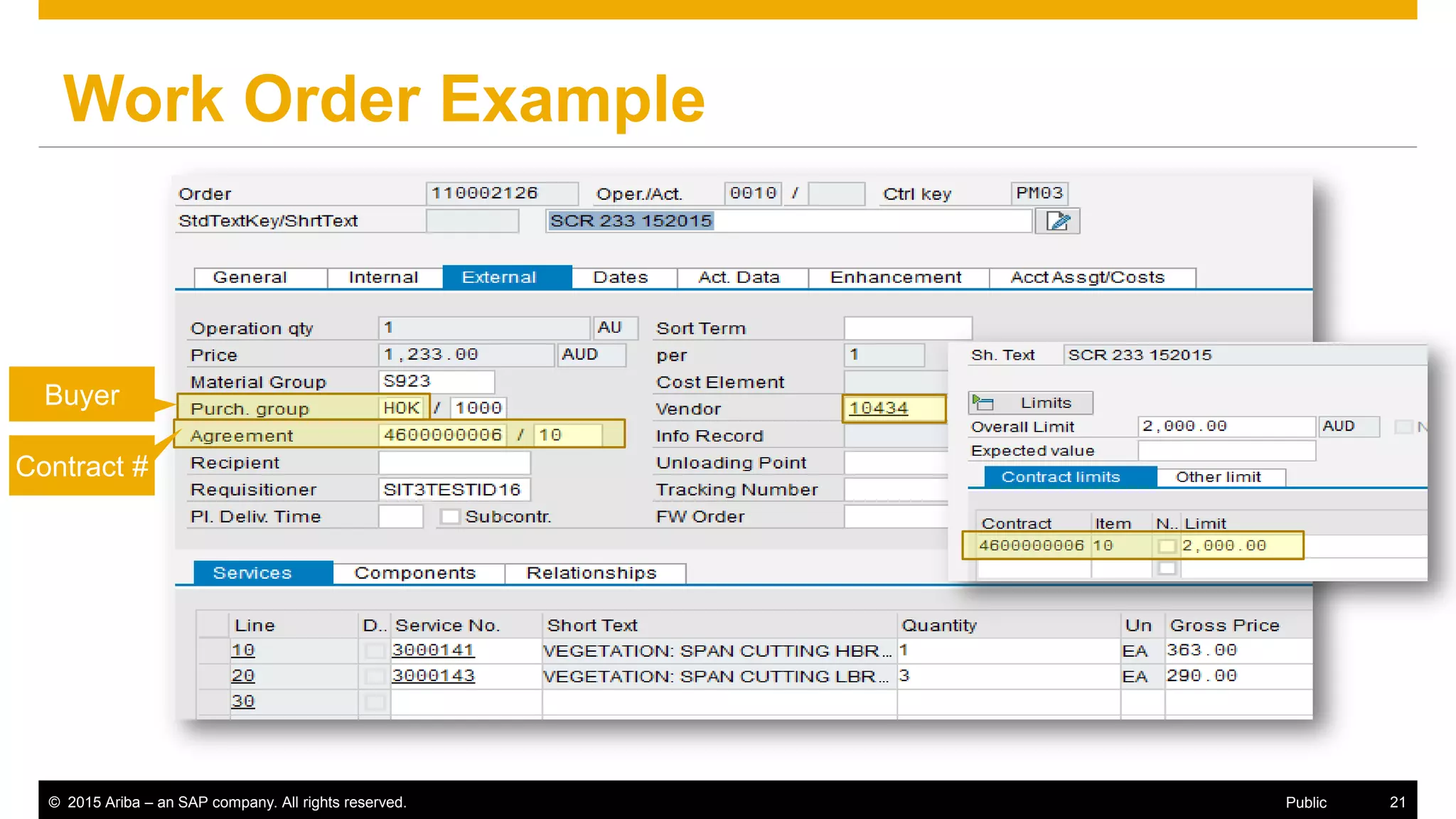Switch to the Relationships tab

pyautogui.click(x=595, y=573)
